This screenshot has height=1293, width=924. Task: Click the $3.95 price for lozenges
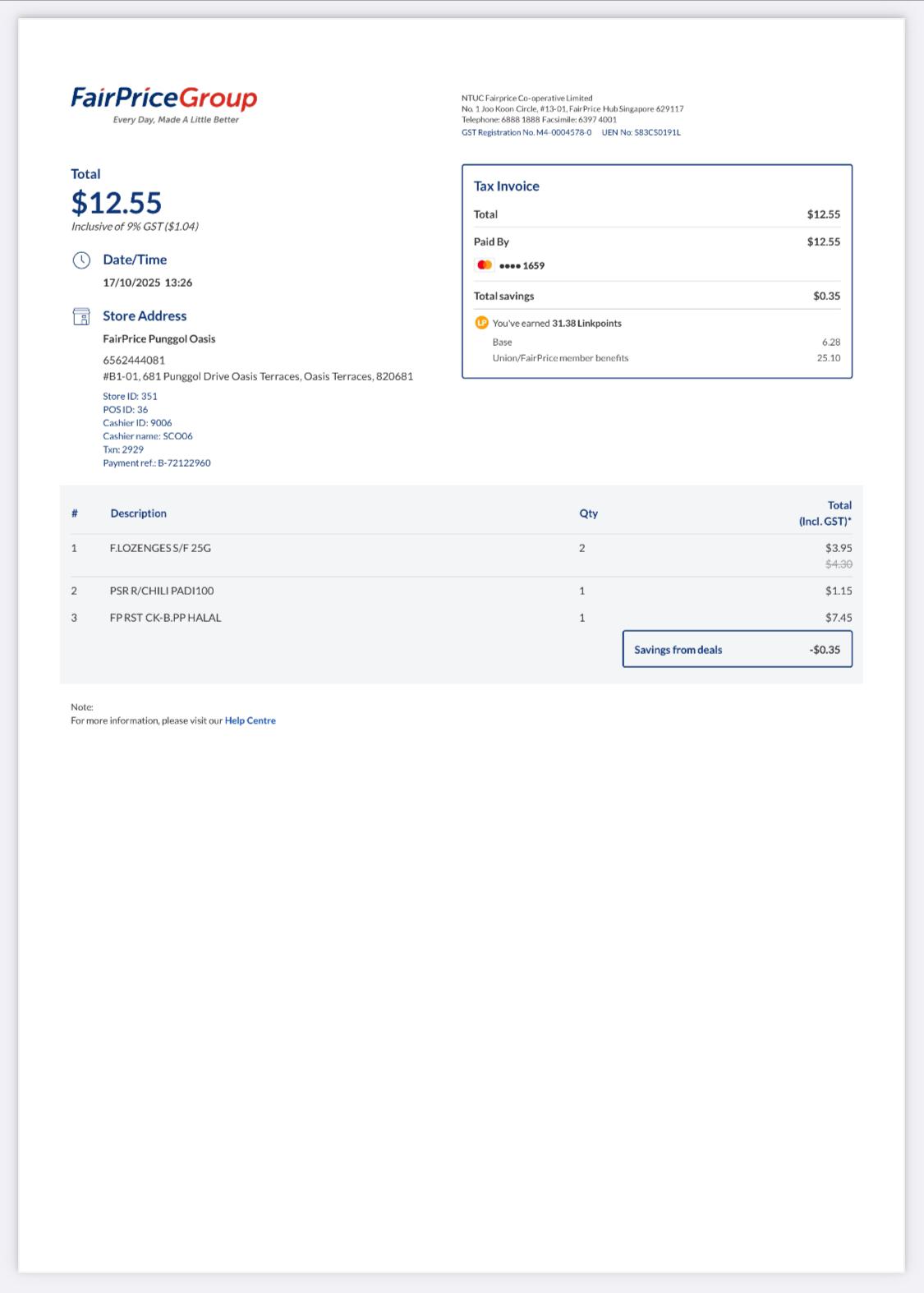tap(839, 548)
